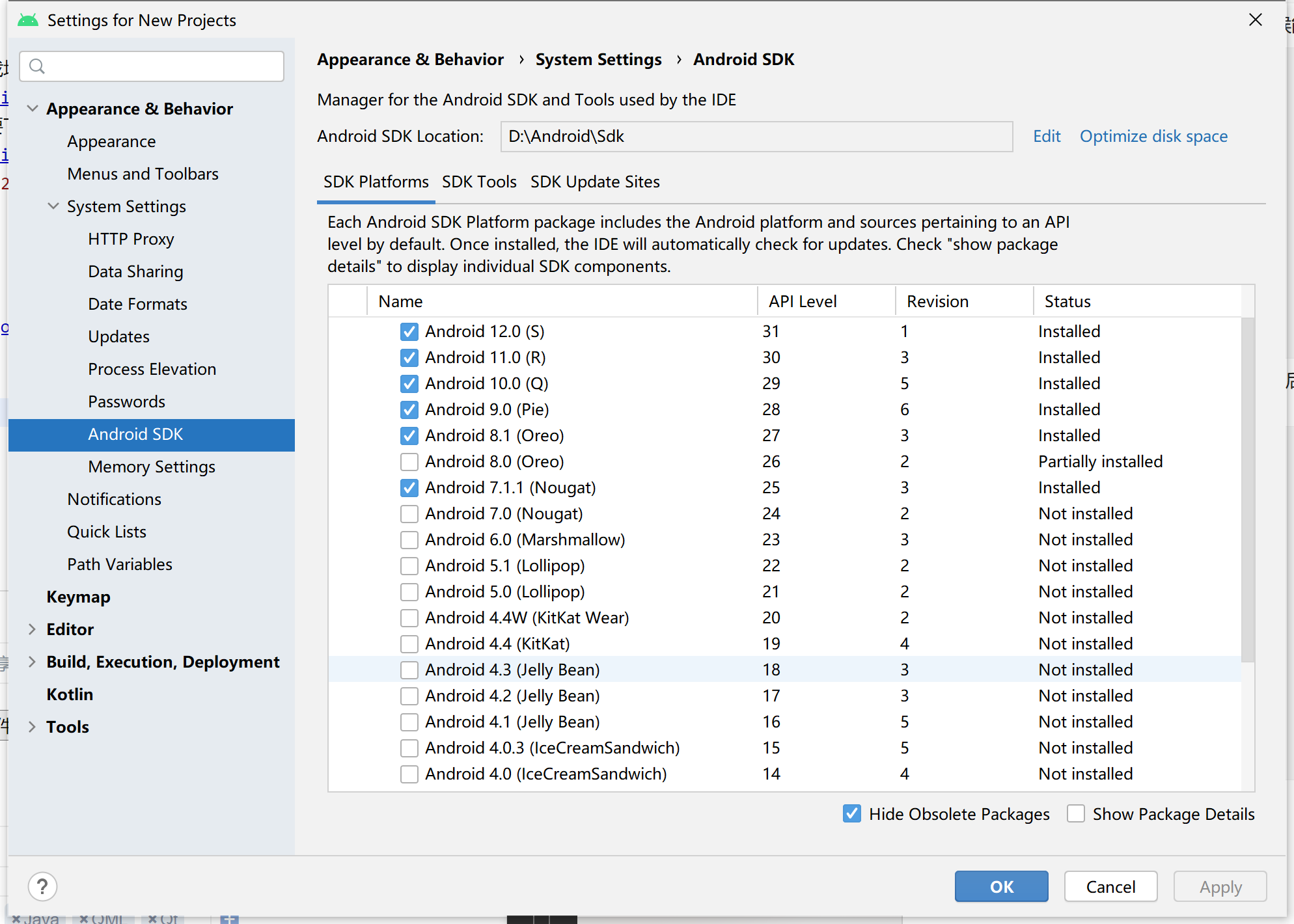Switch to SDK Tools tab

(x=479, y=182)
